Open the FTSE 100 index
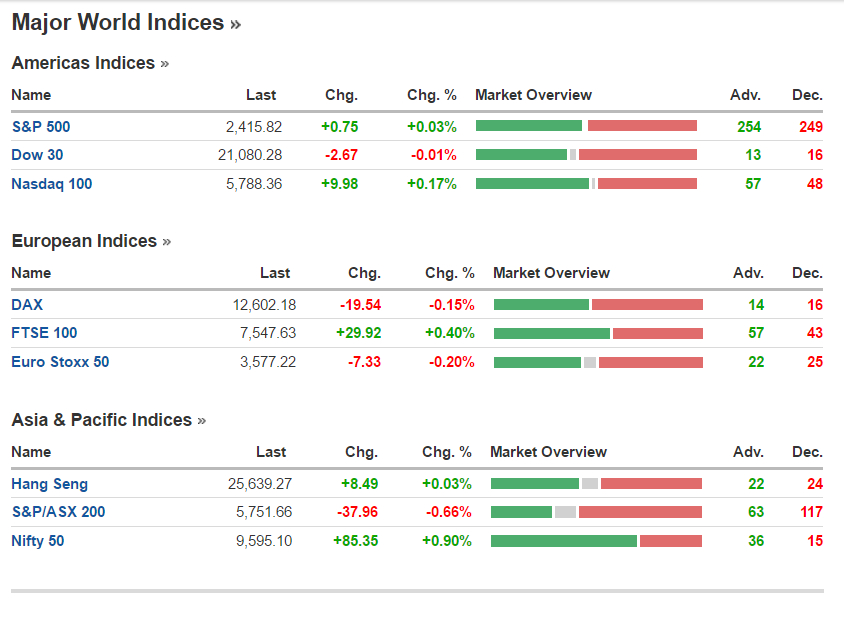844x620 pixels. point(44,333)
